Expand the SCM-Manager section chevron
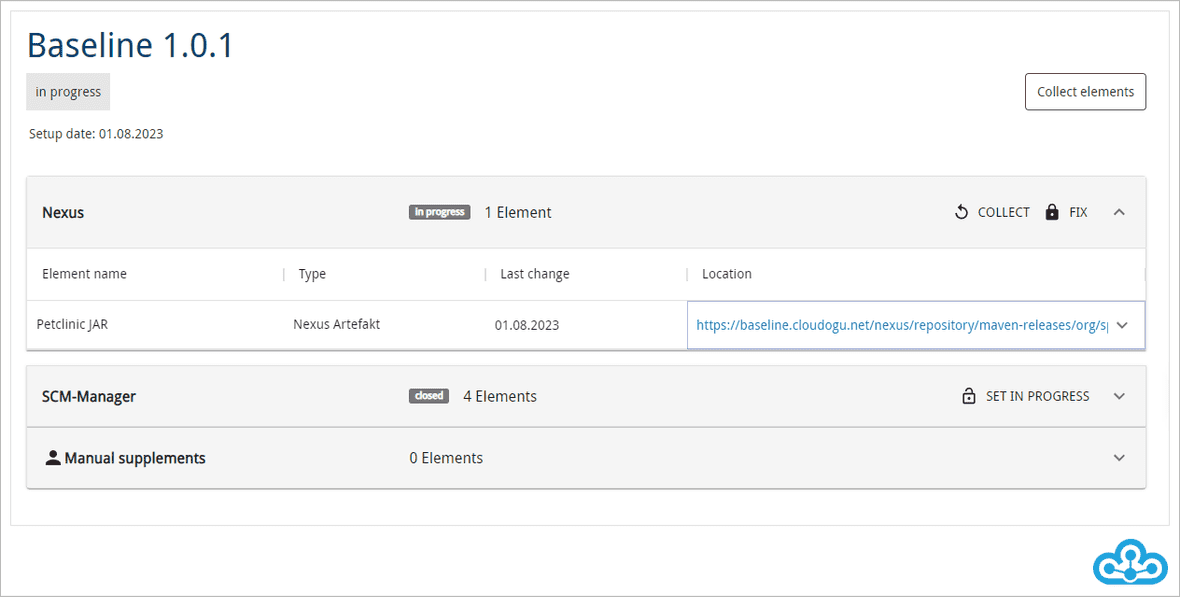This screenshot has height=597, width=1180. (1119, 396)
